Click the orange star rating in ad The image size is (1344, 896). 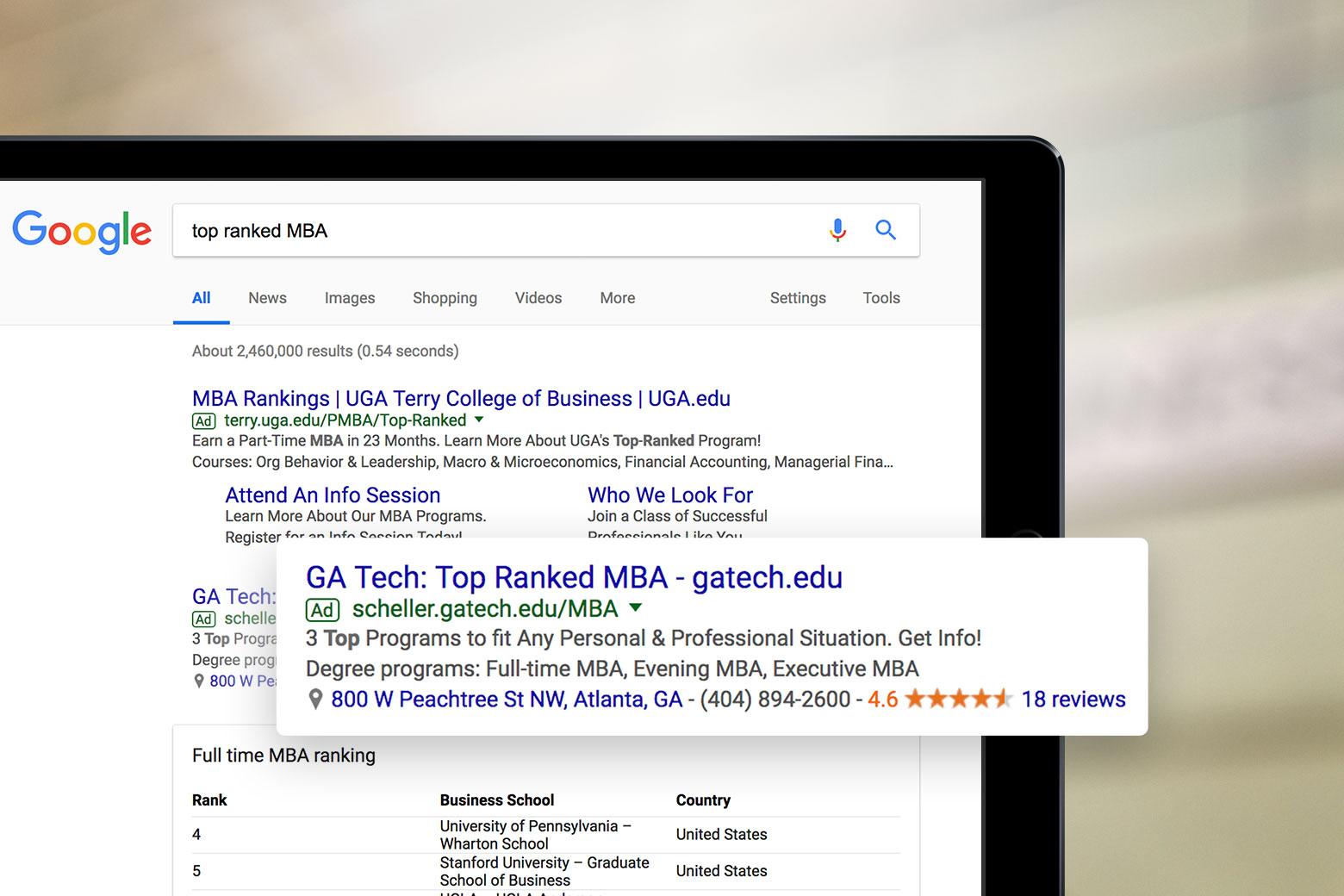958,699
